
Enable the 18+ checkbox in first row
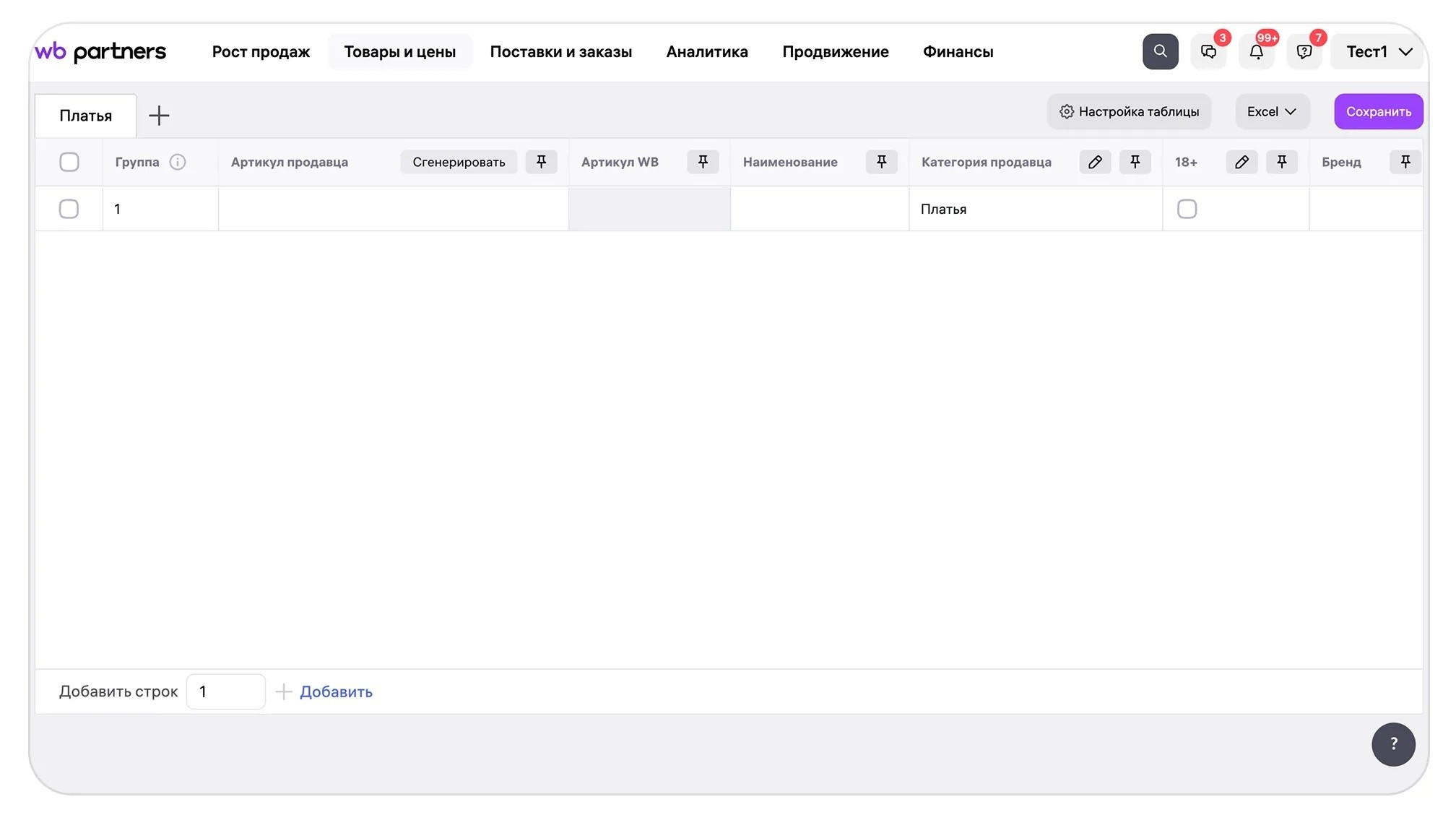(x=1187, y=209)
